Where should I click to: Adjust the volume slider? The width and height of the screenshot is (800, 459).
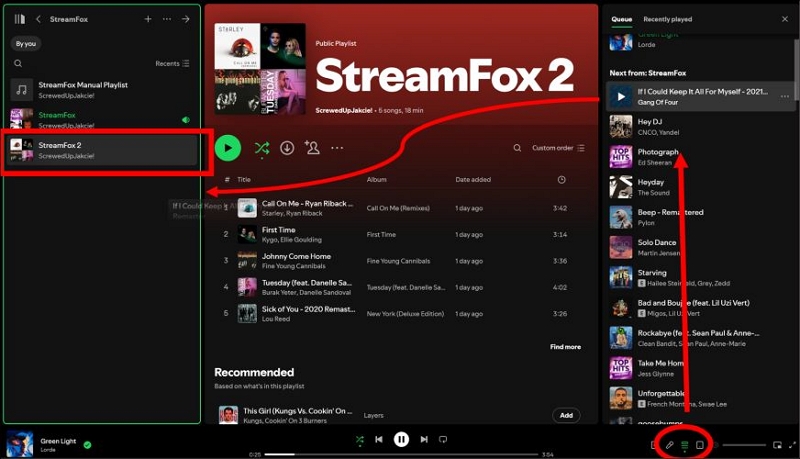(744, 445)
